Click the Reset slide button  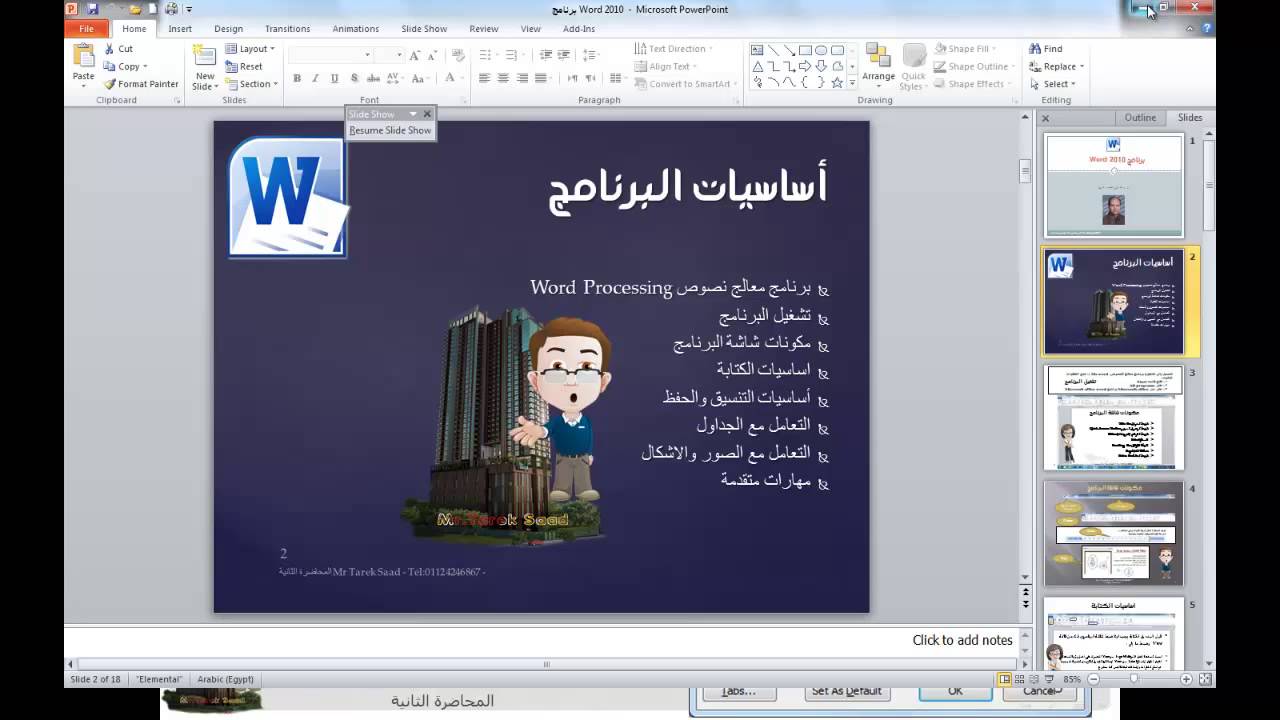(x=244, y=66)
